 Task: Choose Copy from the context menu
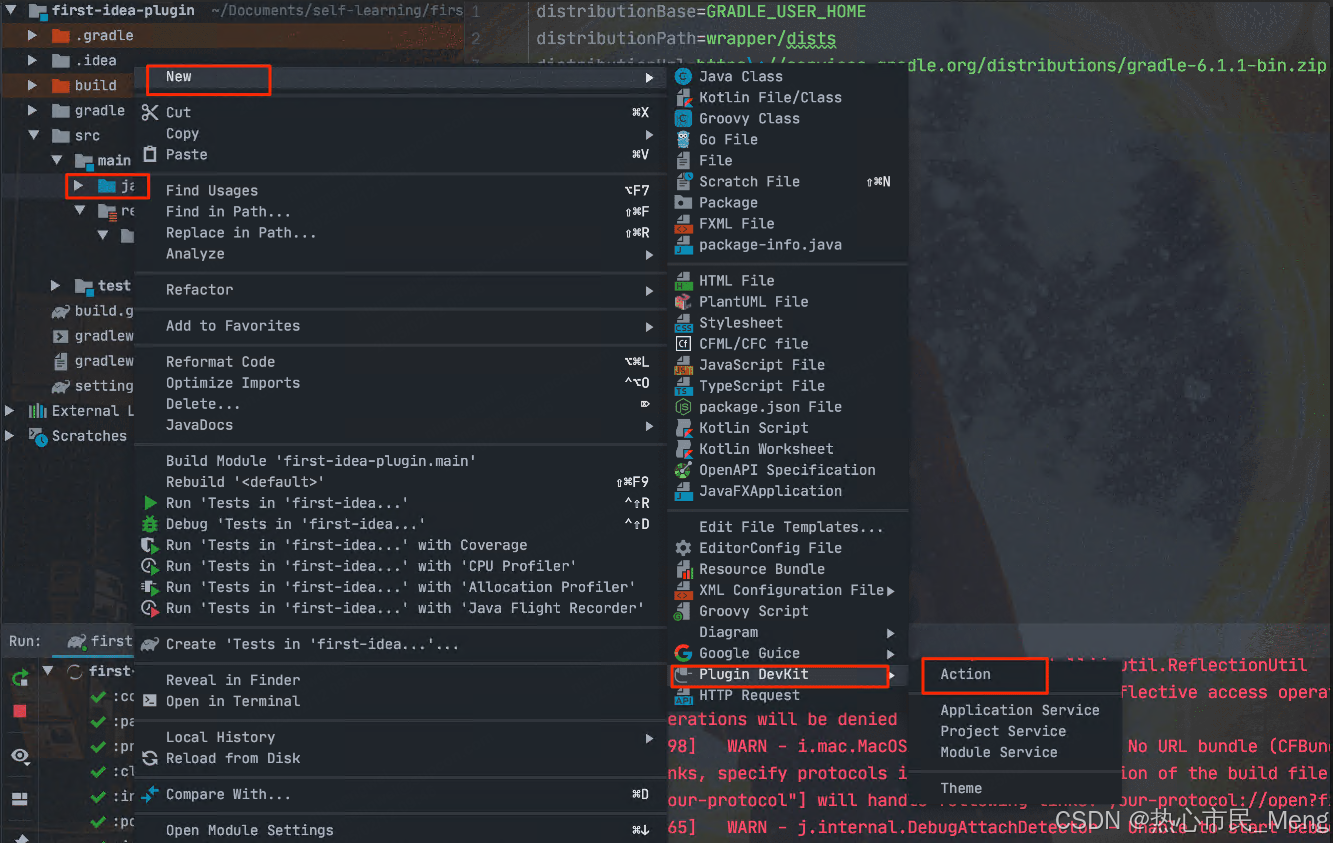tap(401, 134)
